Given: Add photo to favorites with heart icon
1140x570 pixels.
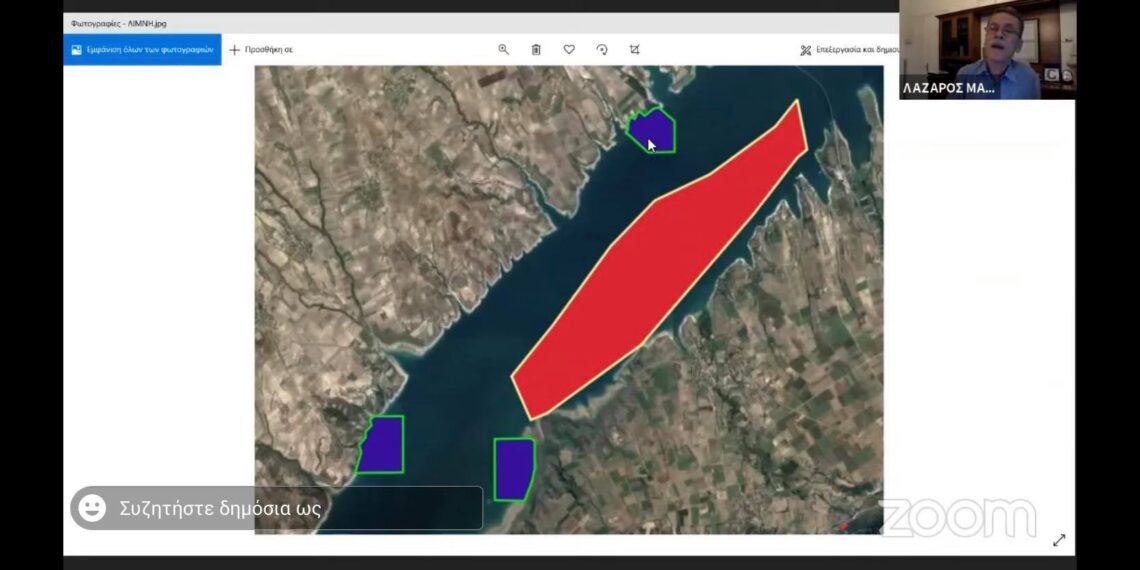Looking at the screenshot, I should click(569, 49).
